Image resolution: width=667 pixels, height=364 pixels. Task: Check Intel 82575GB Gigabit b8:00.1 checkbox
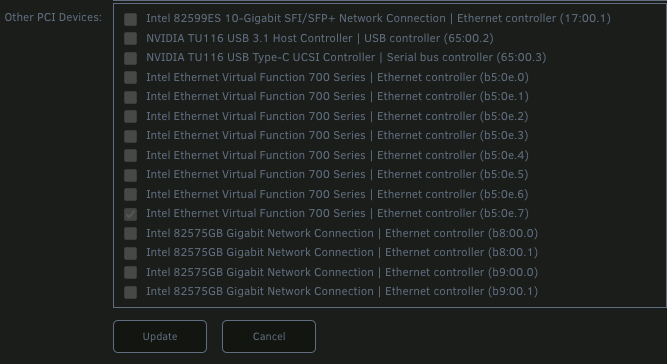[131, 253]
